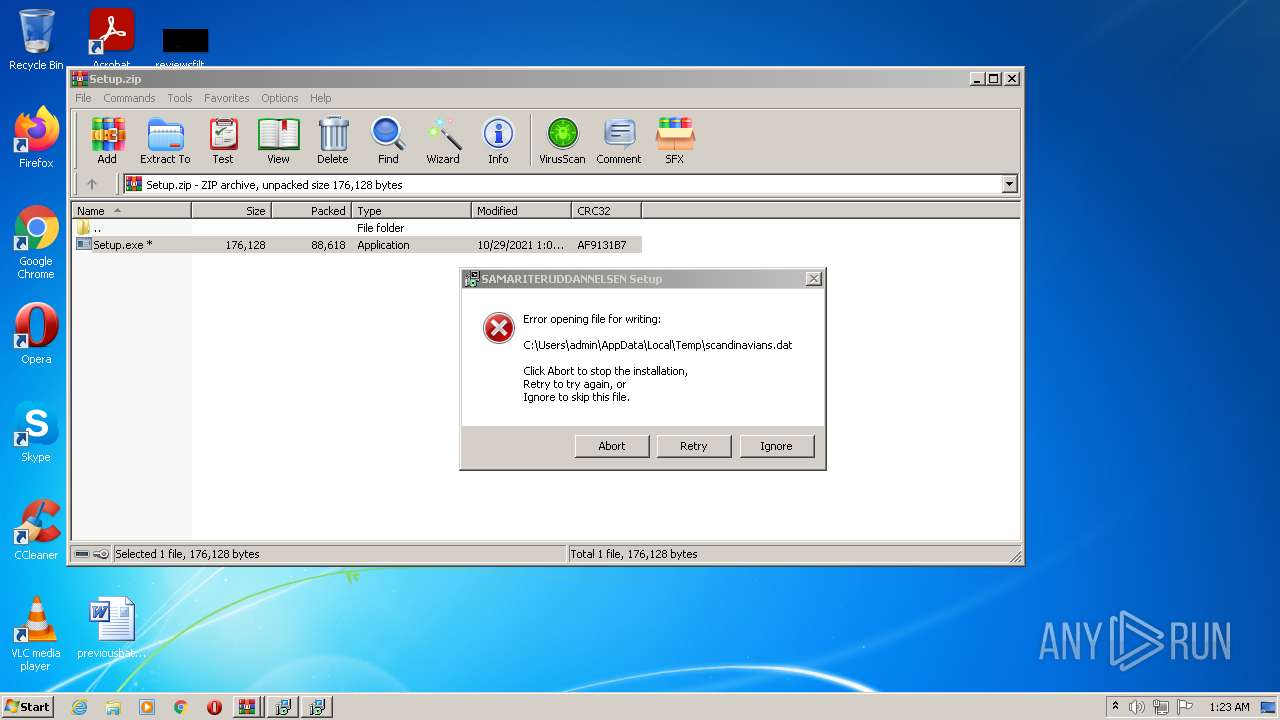This screenshot has height=720, width=1280.
Task: Click the Start button
Action: 28,707
